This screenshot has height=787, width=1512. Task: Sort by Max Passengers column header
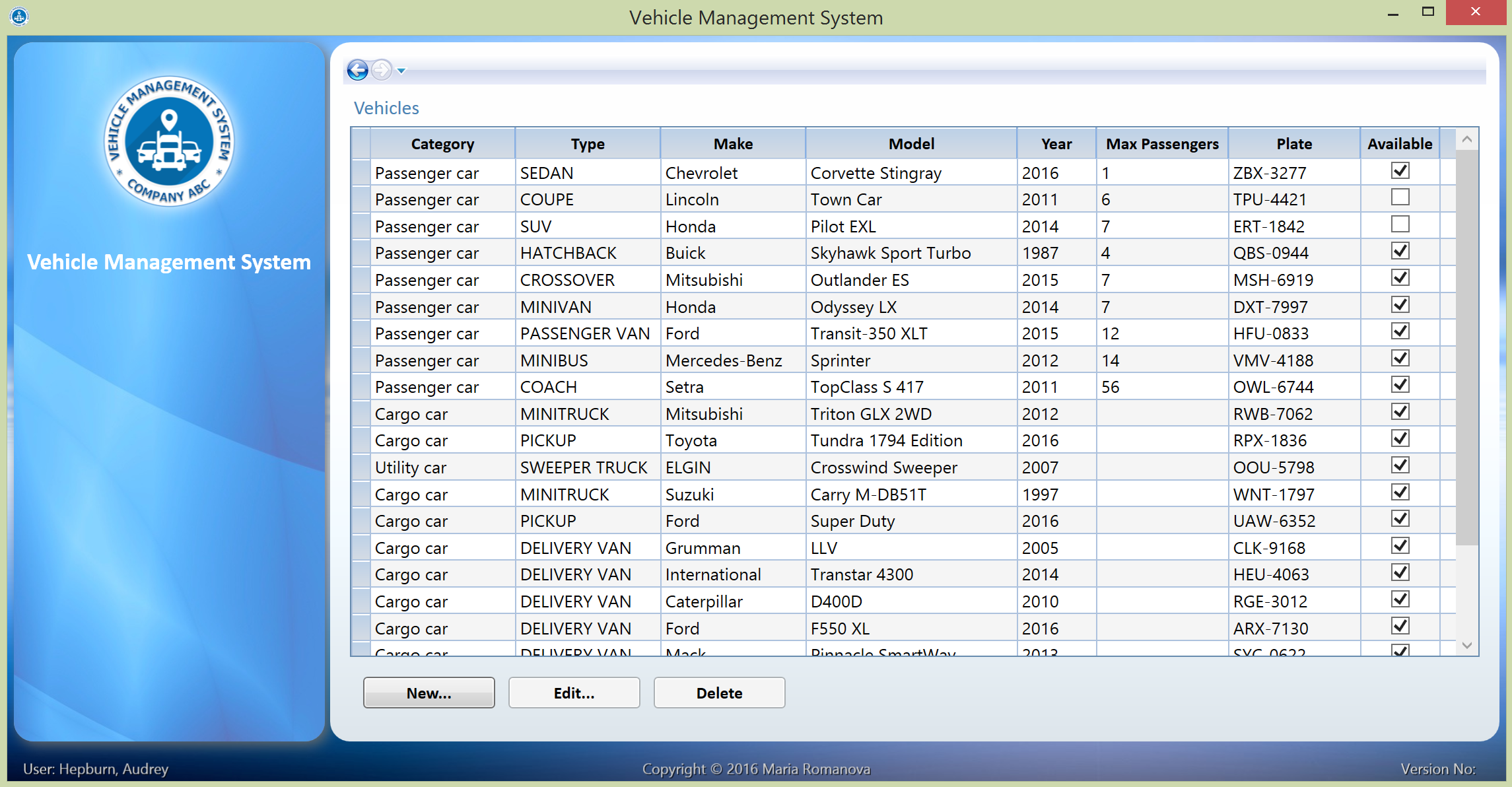1161,144
